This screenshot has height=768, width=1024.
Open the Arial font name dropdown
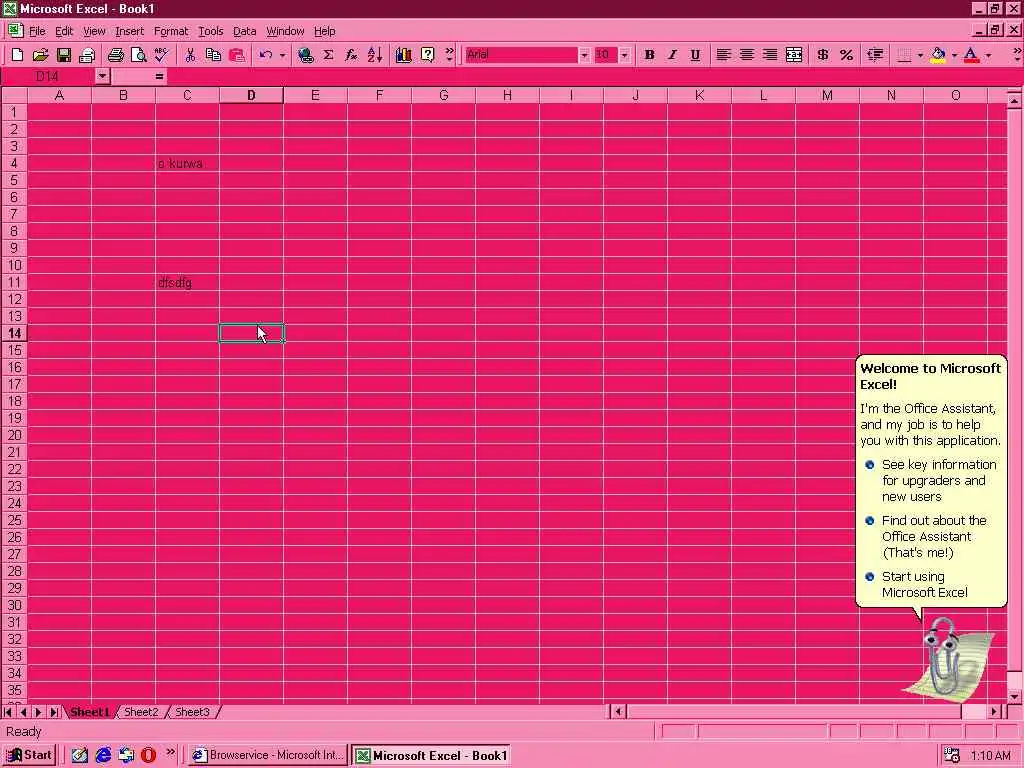584,55
